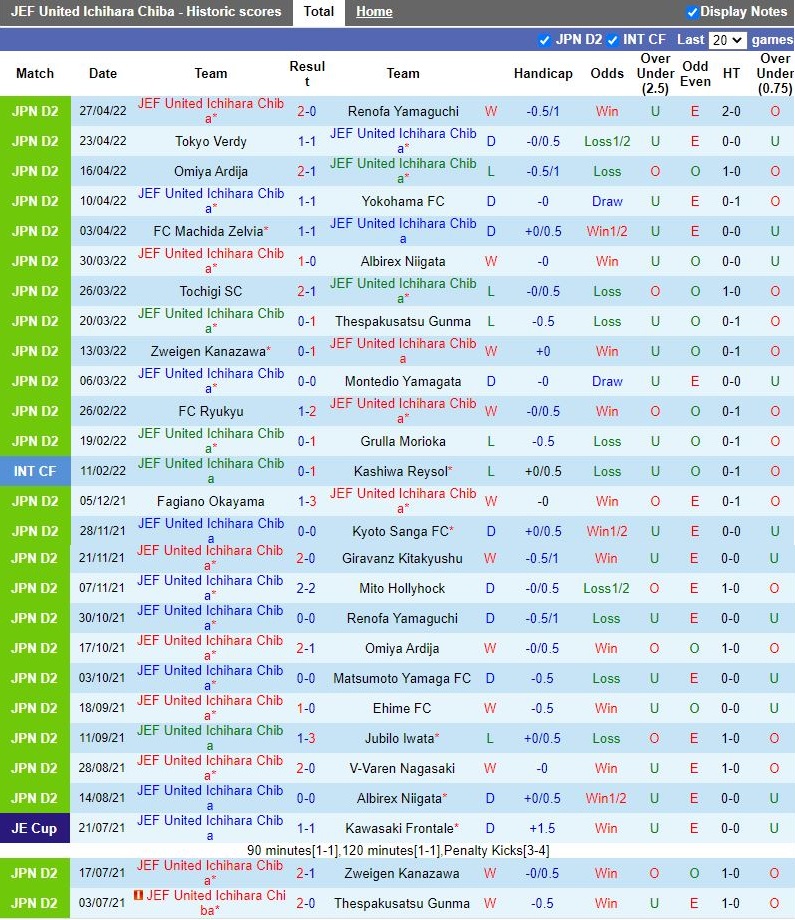This screenshot has height=920, width=795.
Task: Click the 2-0 result on 27/04/22
Action: (306, 111)
